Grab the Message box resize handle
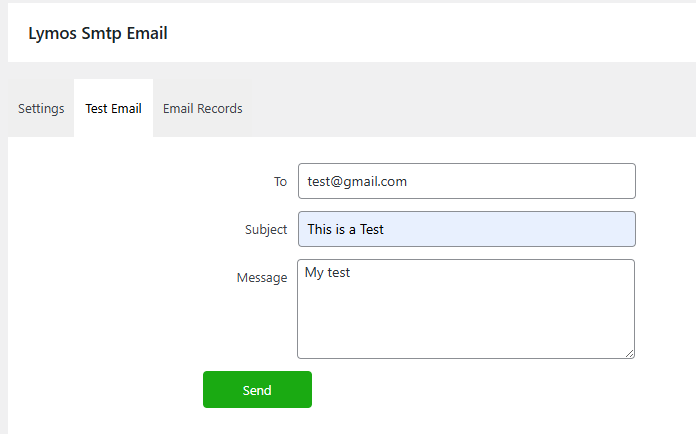 tap(629, 352)
